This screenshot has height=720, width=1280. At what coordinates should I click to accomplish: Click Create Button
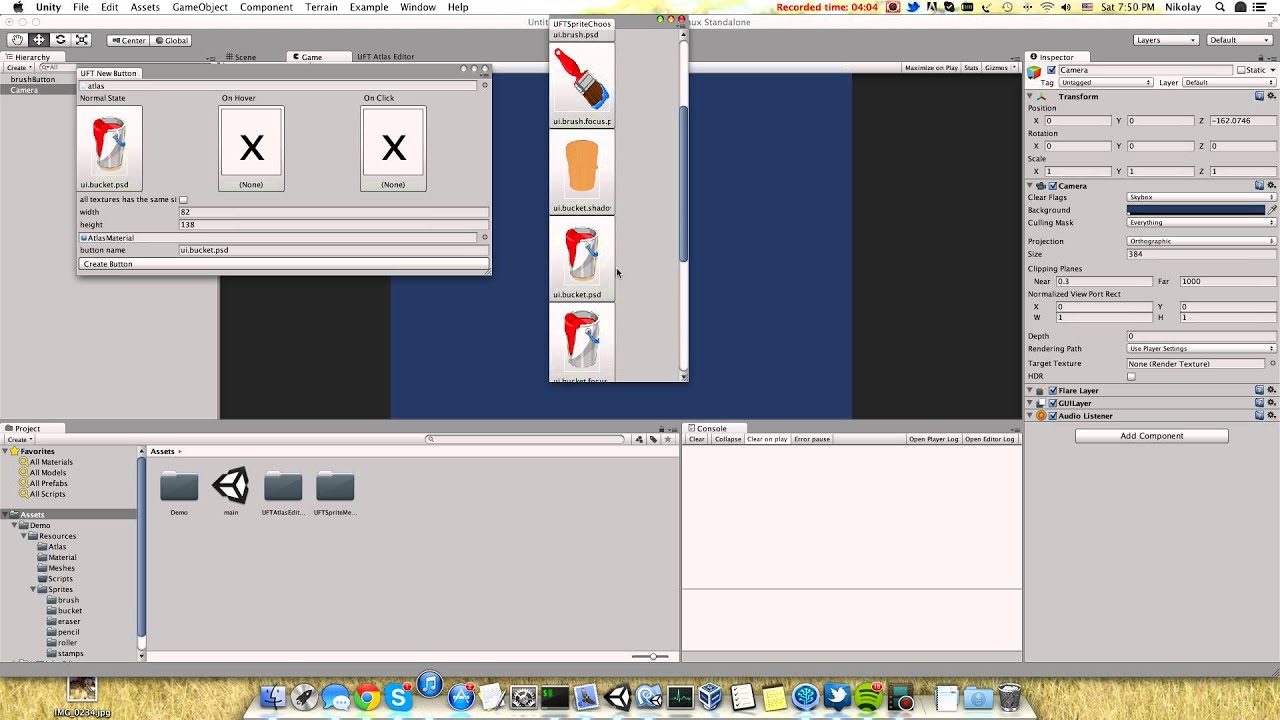[284, 264]
